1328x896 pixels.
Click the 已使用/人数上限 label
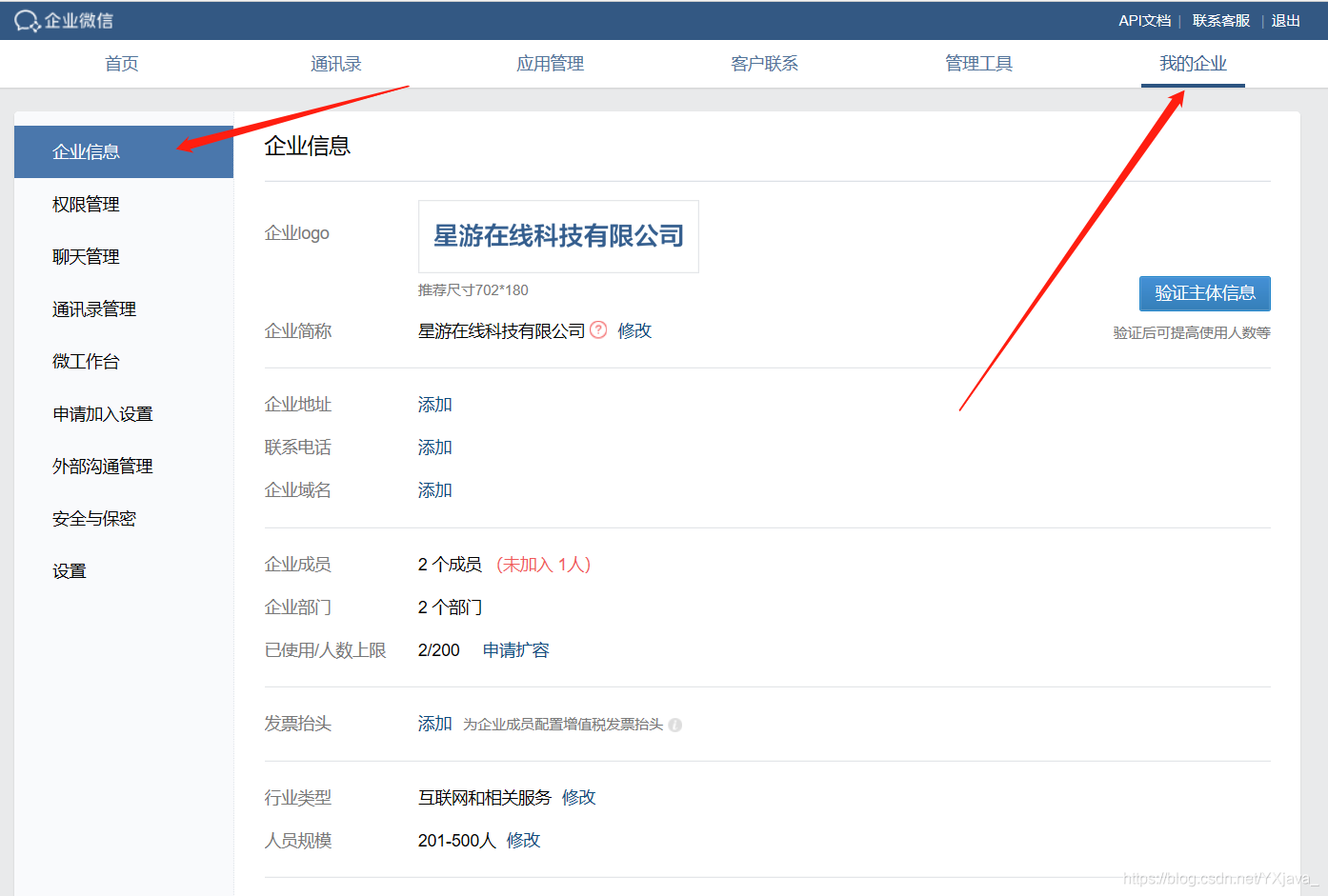(326, 650)
